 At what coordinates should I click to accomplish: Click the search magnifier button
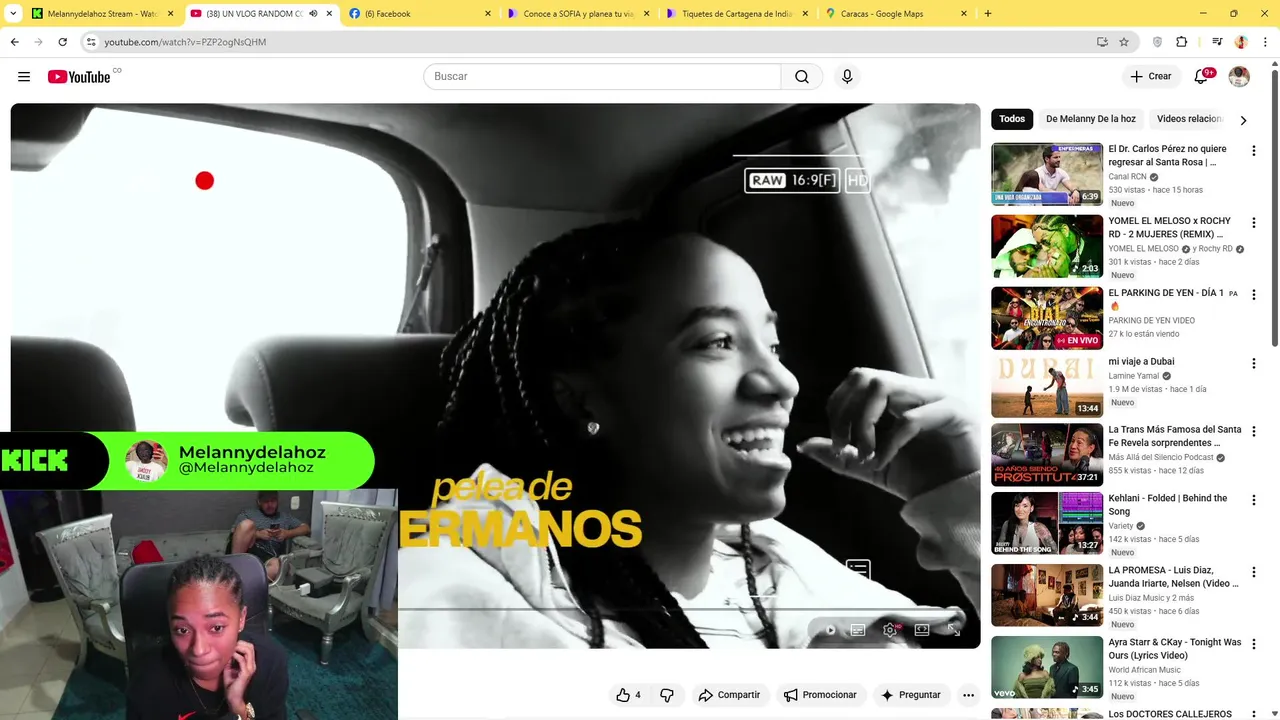pyautogui.click(x=802, y=77)
